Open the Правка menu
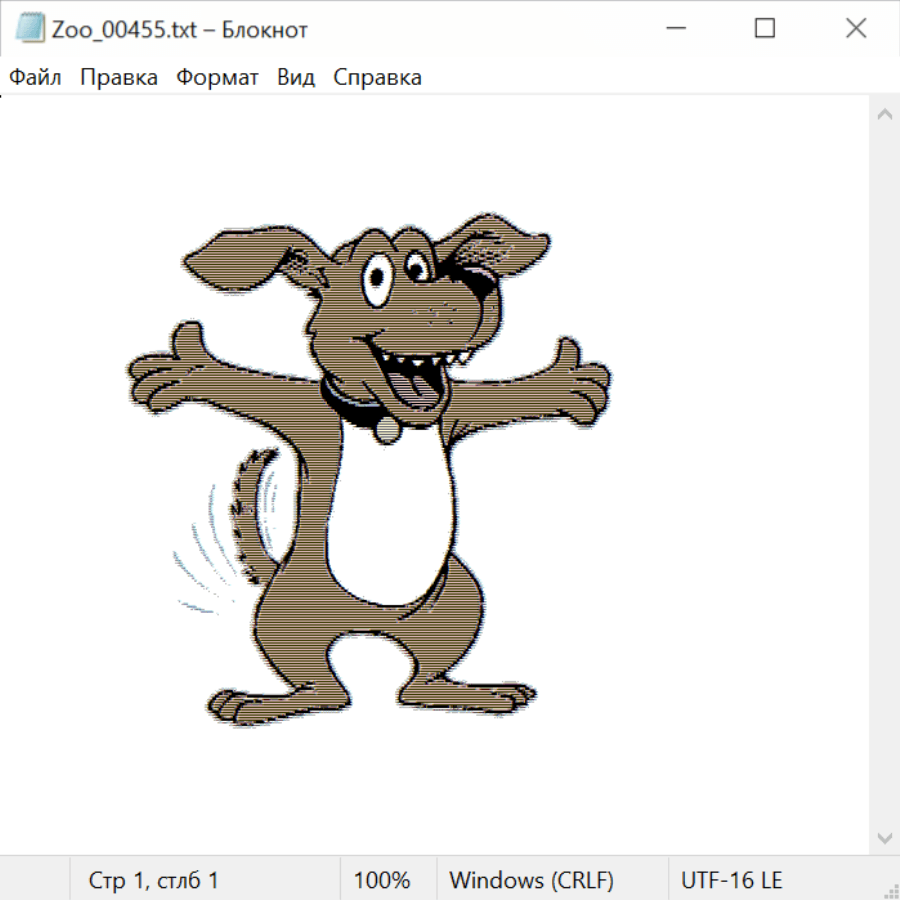This screenshot has height=900, width=900. 119,77
